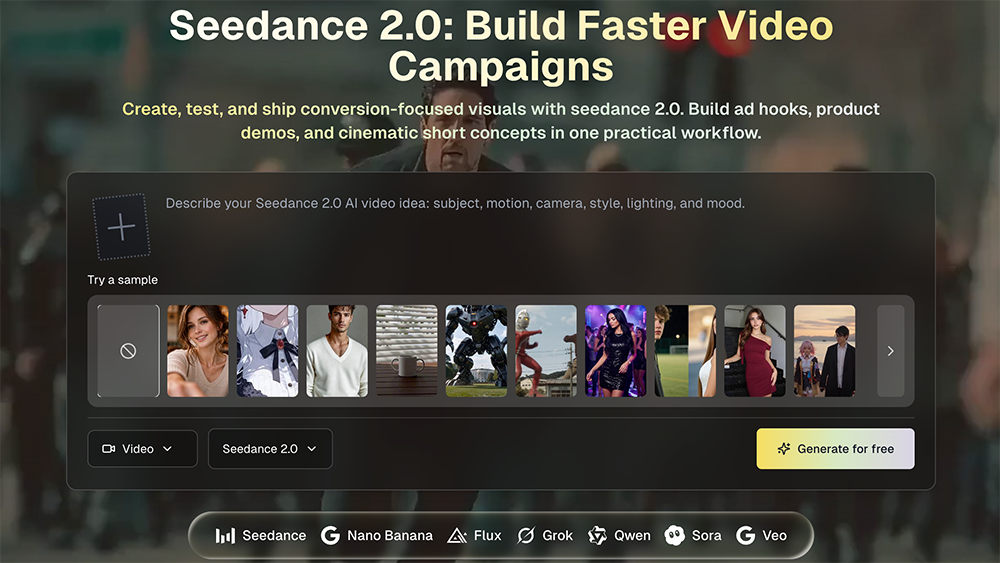Click the "Try a sample" label
Viewport: 1000px width, 563px height.
pyautogui.click(x=122, y=280)
